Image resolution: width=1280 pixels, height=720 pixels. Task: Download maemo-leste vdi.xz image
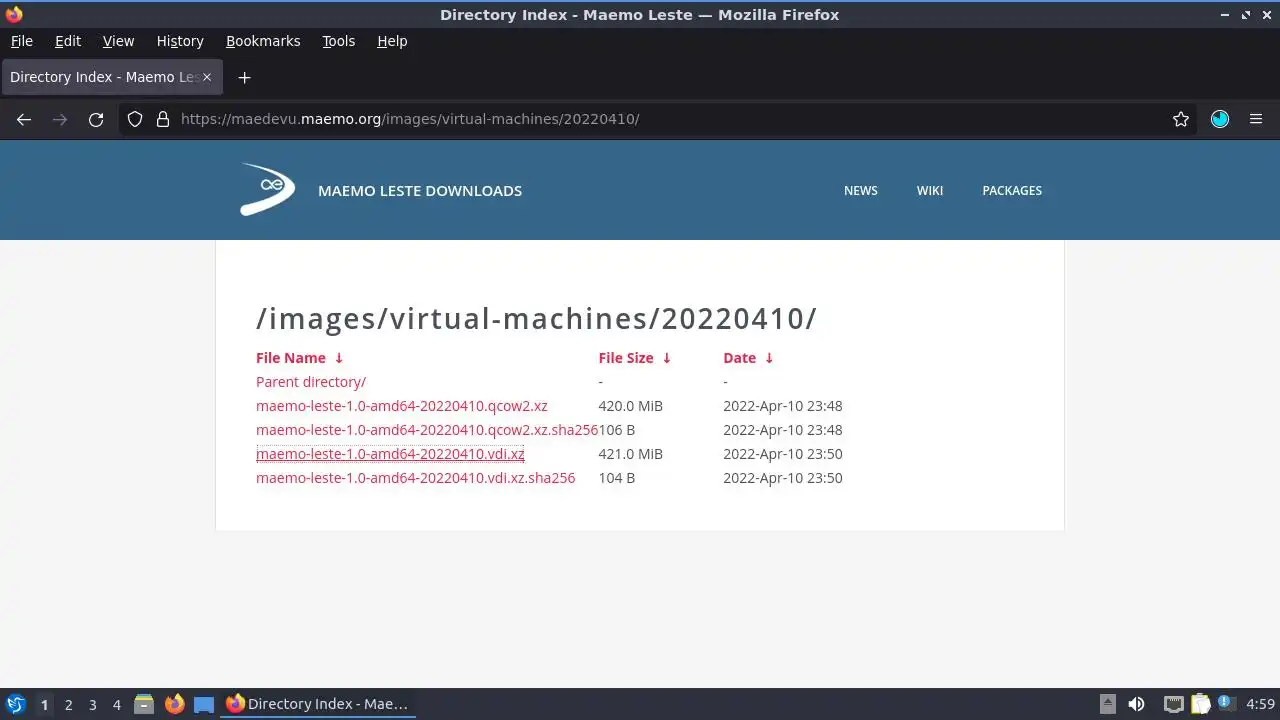coord(390,454)
